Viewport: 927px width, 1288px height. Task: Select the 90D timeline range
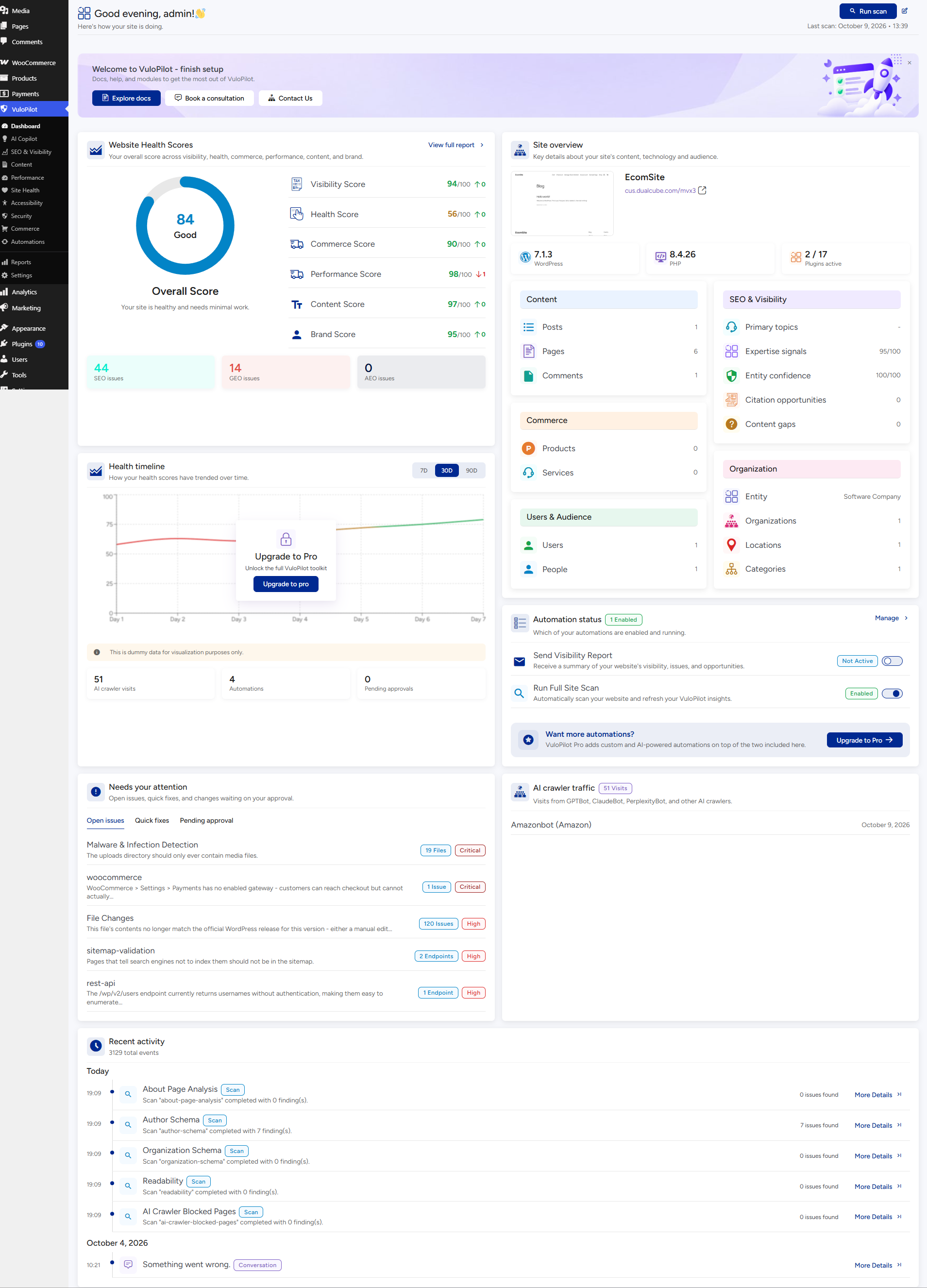[x=471, y=470]
